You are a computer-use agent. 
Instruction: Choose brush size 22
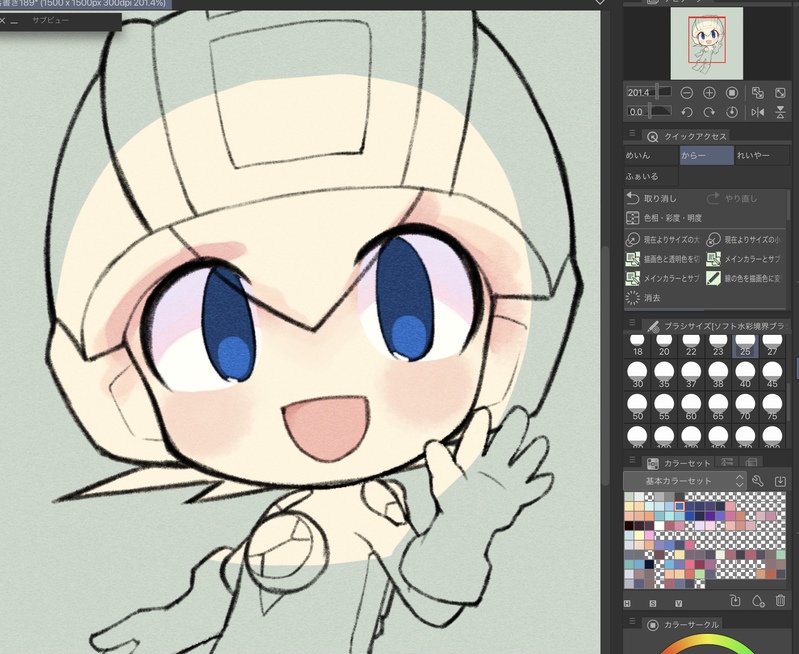coord(691,345)
